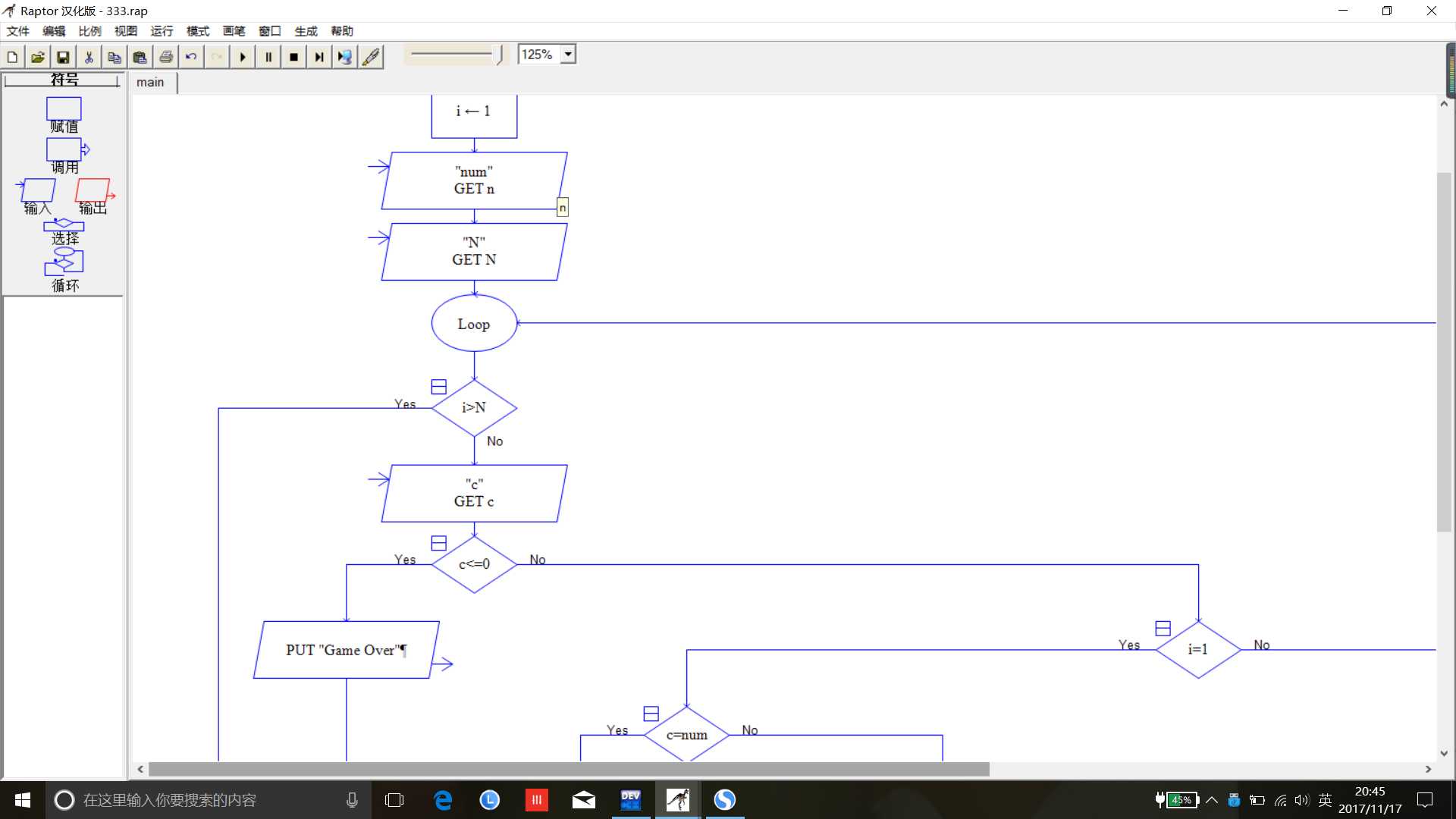Select the PUT "Game Over" output symbol

click(347, 650)
